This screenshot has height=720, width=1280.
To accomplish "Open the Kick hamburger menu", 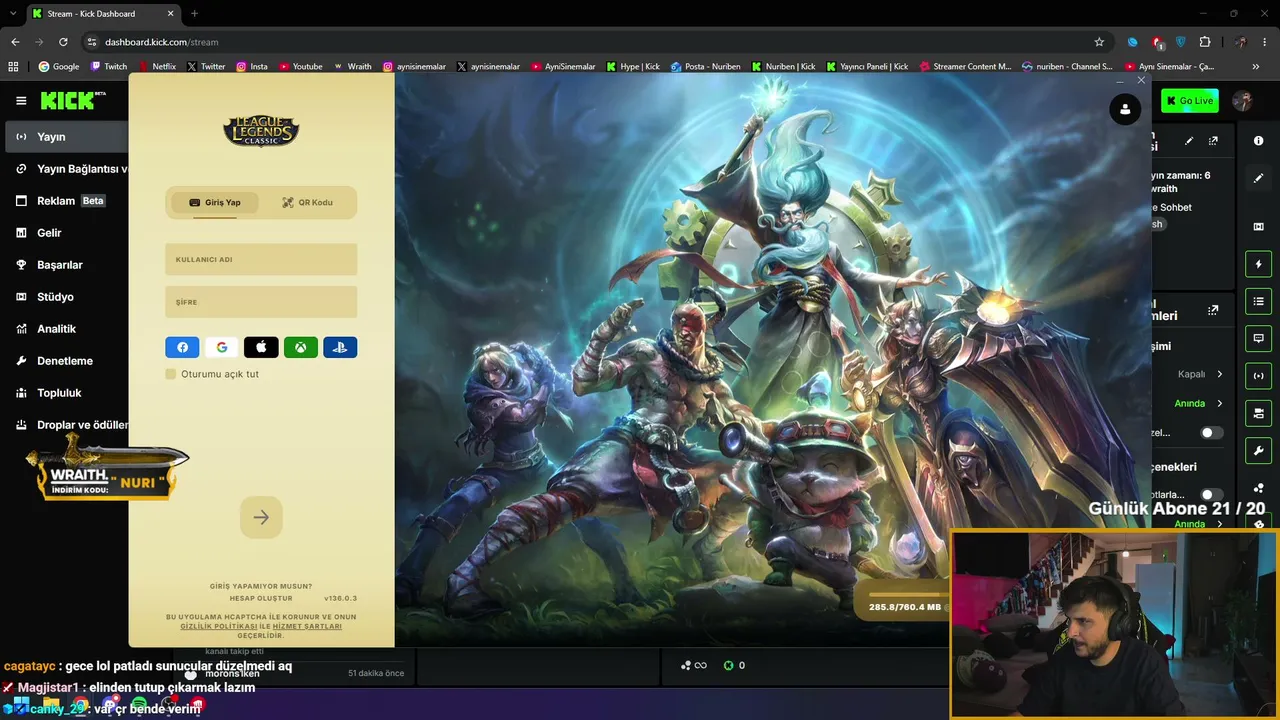I will pyautogui.click(x=21, y=101).
